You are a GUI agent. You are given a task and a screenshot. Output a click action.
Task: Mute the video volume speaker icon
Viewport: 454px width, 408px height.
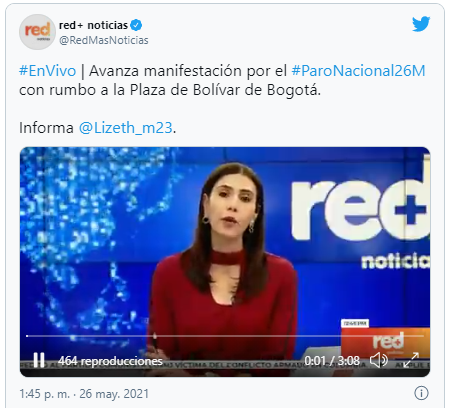click(379, 360)
